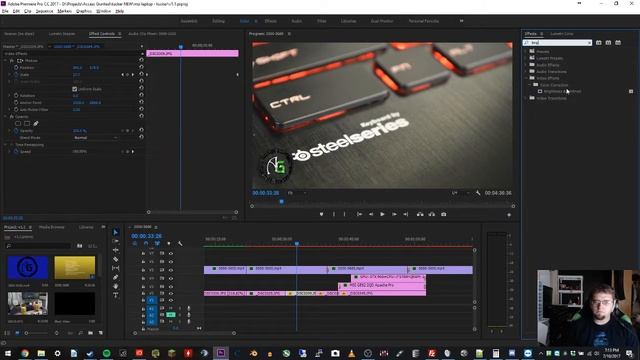Toggle Uniform Scale checkbox
Image resolution: width=640 pixels, height=360 pixels.
75,89
